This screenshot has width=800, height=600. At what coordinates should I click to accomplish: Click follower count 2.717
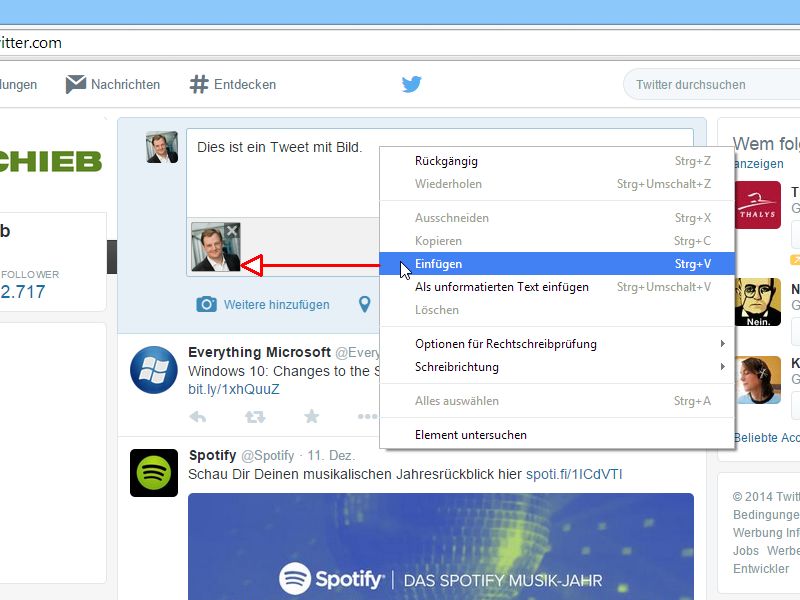click(x=22, y=292)
